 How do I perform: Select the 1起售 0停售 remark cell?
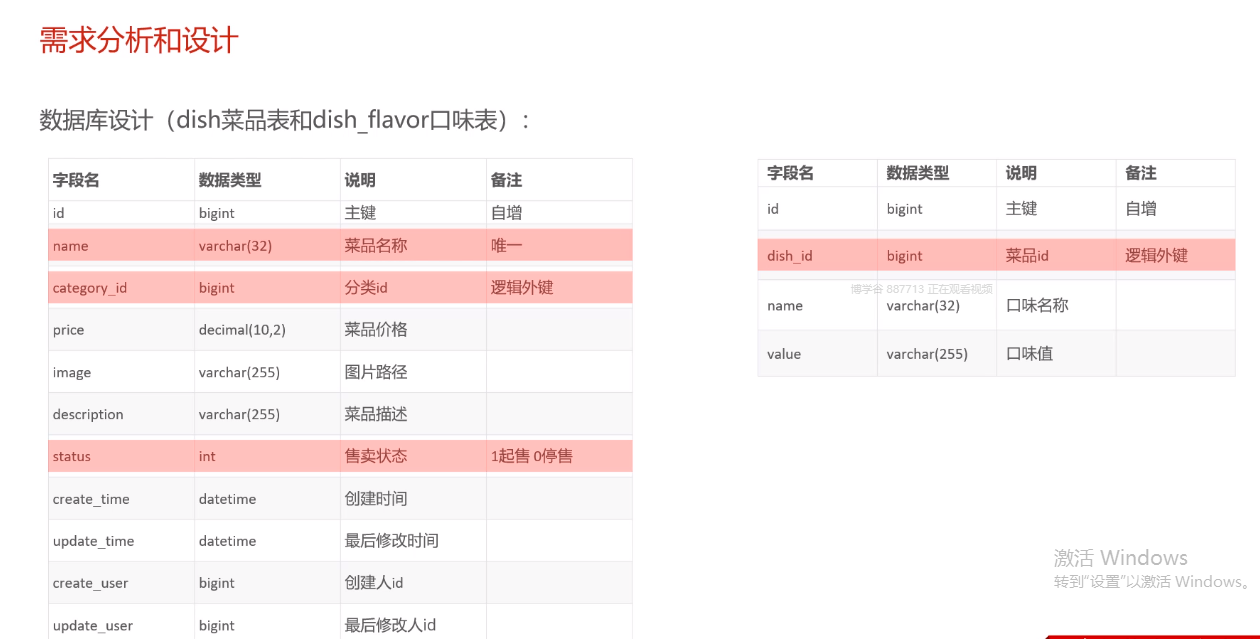click(x=531, y=456)
